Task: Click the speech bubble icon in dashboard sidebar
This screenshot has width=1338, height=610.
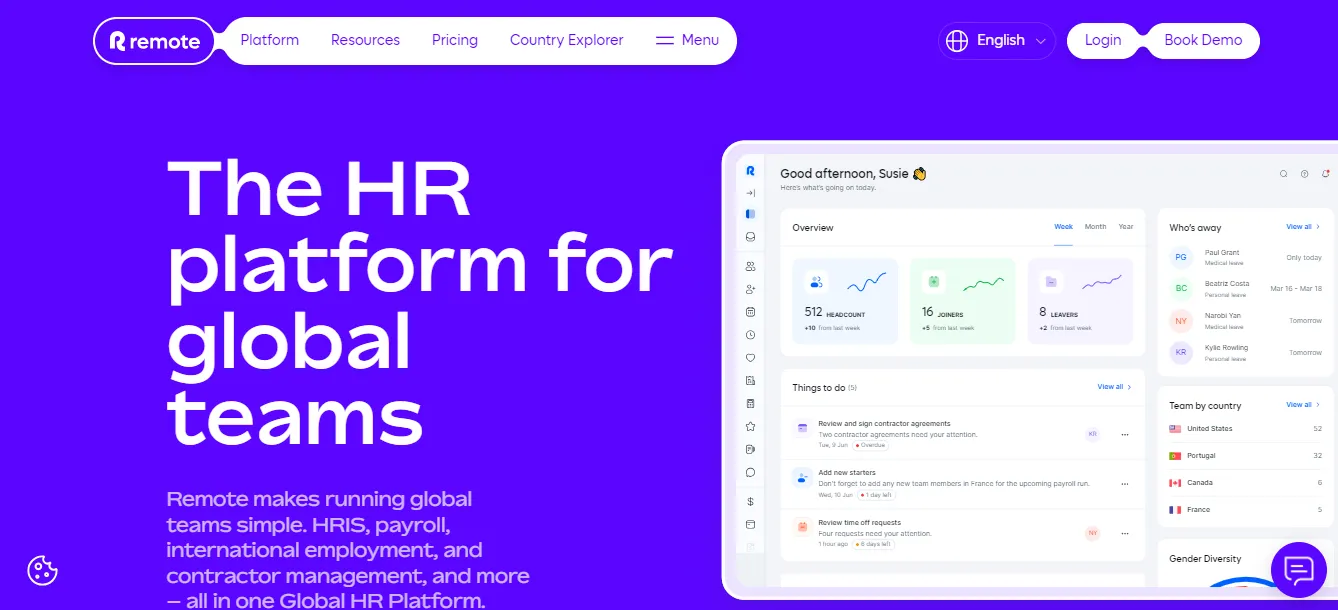Action: tap(750, 473)
